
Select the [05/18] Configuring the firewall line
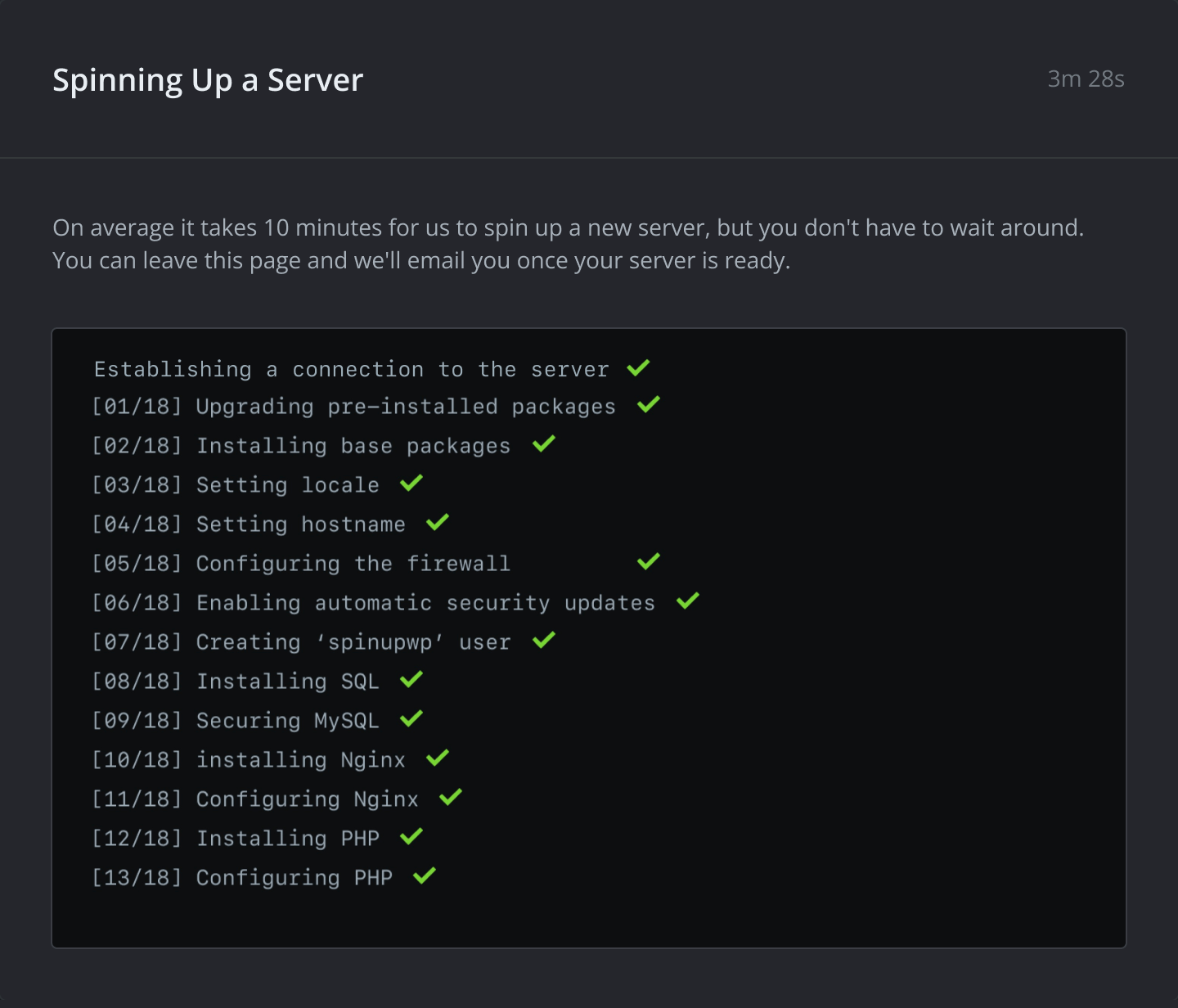(x=301, y=564)
